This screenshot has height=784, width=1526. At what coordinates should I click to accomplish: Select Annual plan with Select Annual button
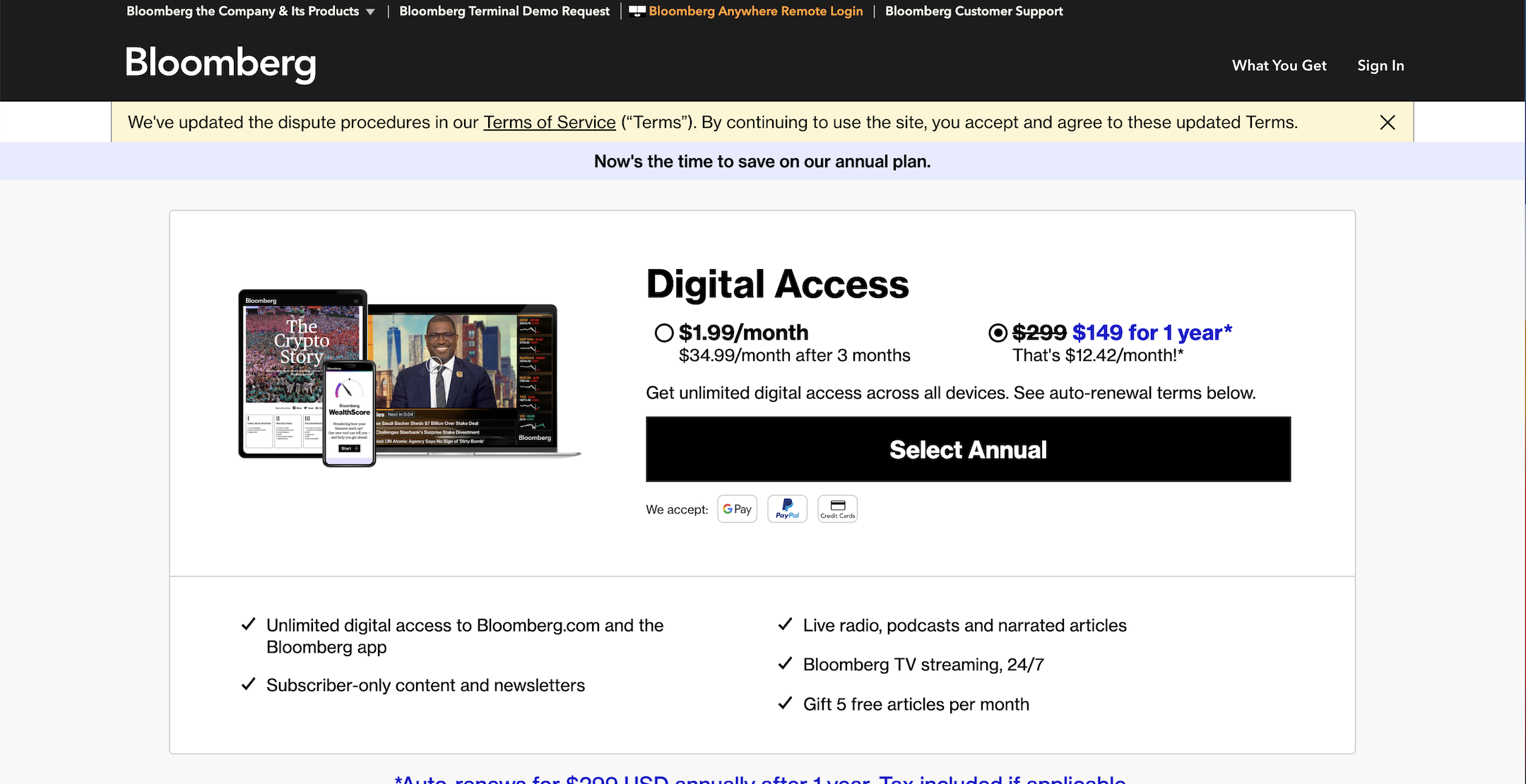click(968, 449)
